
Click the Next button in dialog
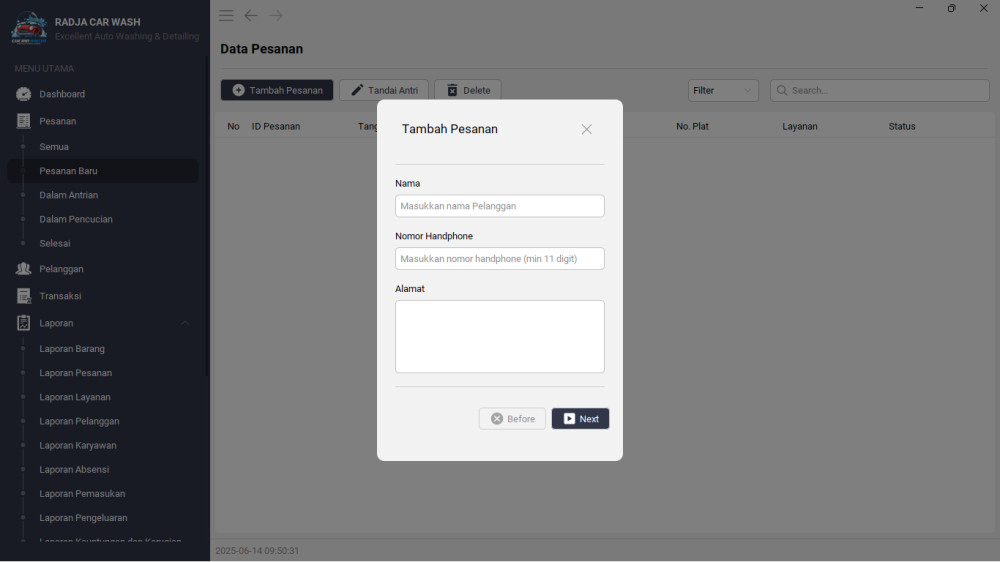(x=580, y=418)
